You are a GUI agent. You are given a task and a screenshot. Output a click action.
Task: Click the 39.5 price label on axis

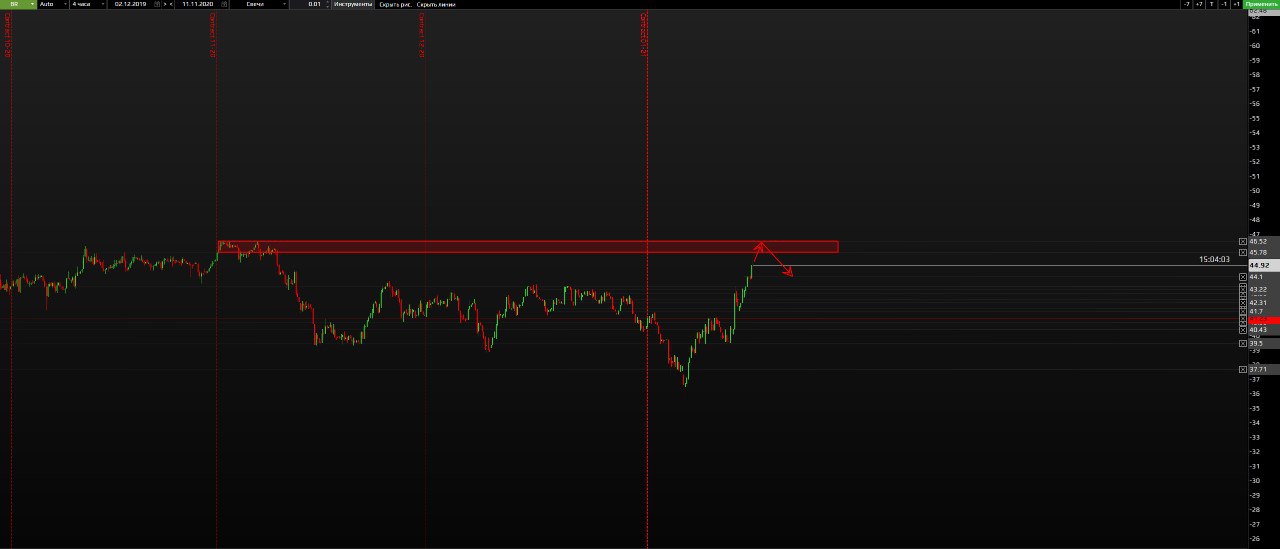pos(1264,343)
